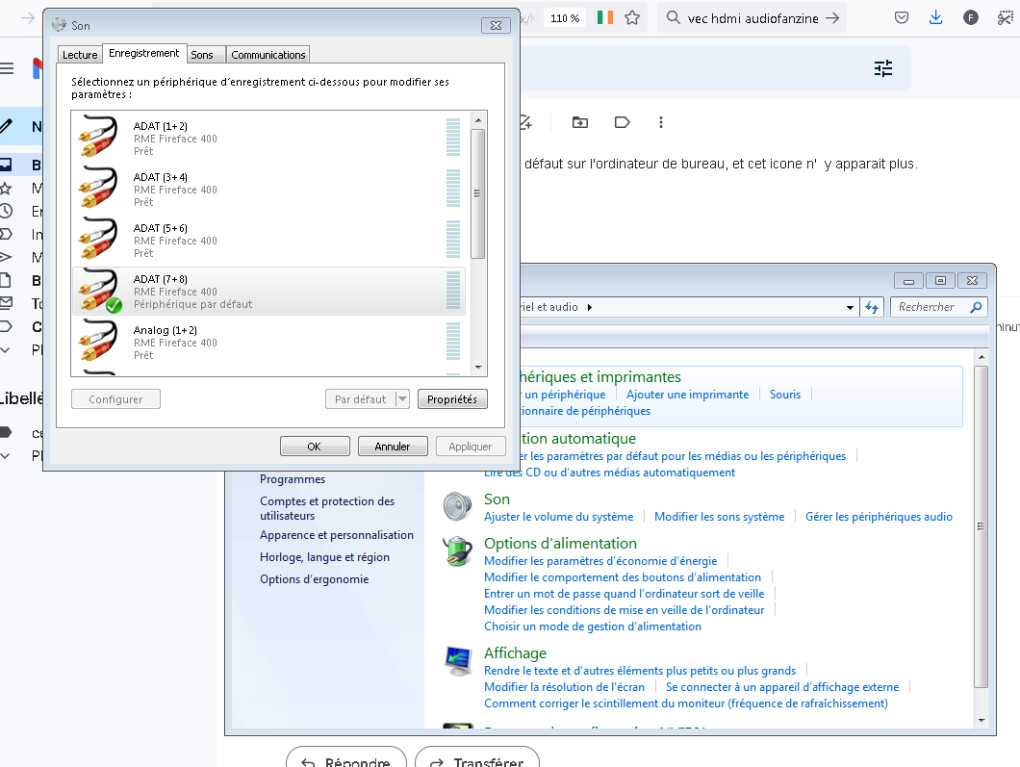Open 'Apparence et personnalisation' sidebar link
The width and height of the screenshot is (1020, 767).
[336, 535]
